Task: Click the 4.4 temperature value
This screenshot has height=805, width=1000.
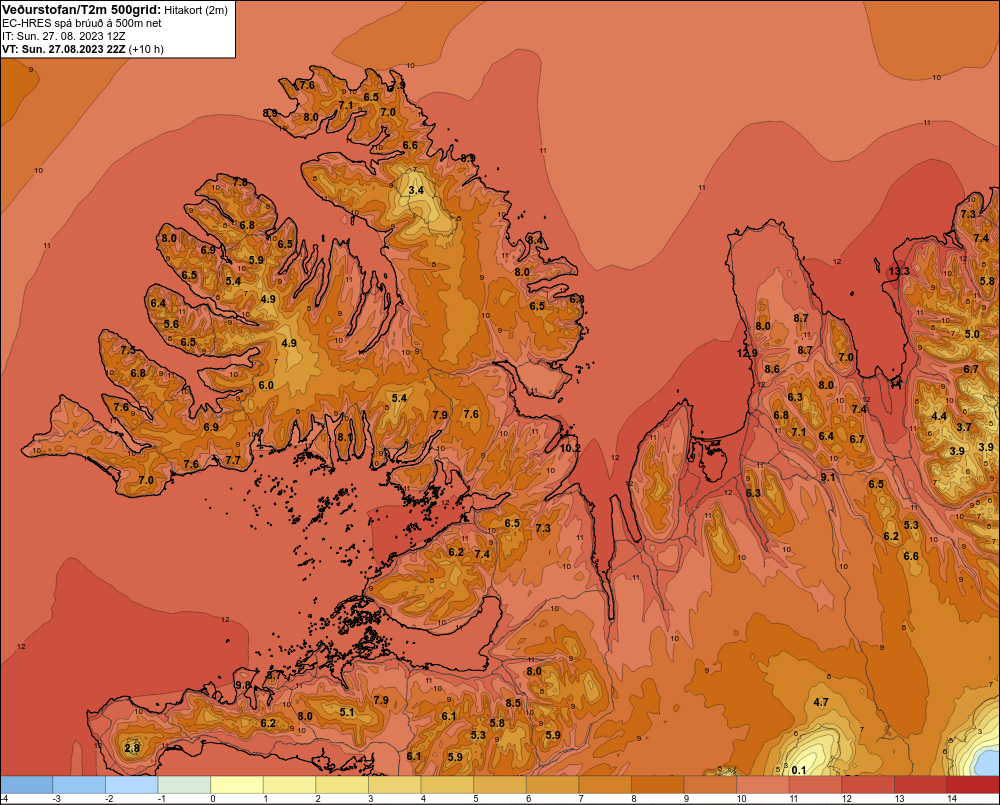Action: (x=939, y=416)
